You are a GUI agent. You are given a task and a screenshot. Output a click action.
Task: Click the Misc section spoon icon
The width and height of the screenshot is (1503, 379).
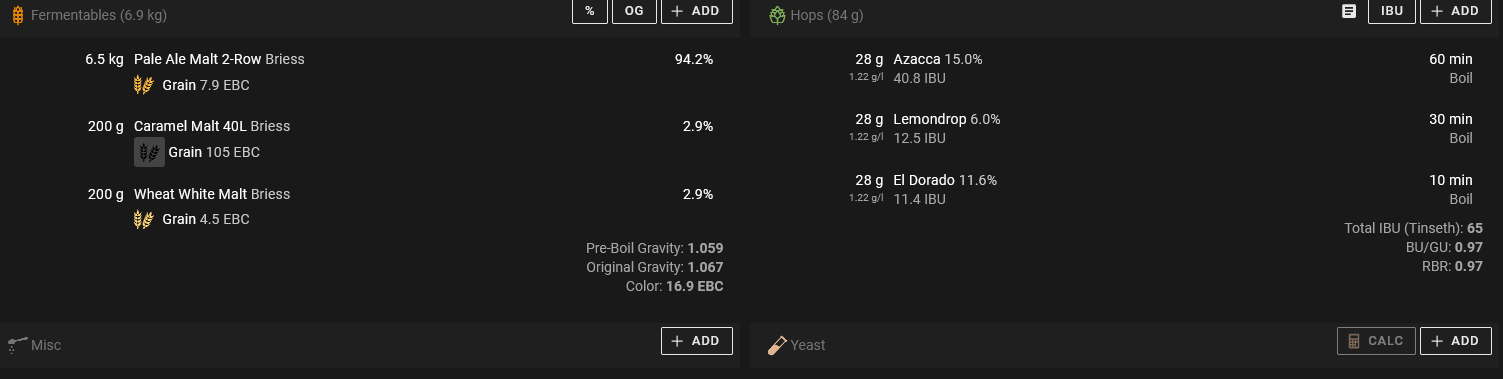point(16,345)
